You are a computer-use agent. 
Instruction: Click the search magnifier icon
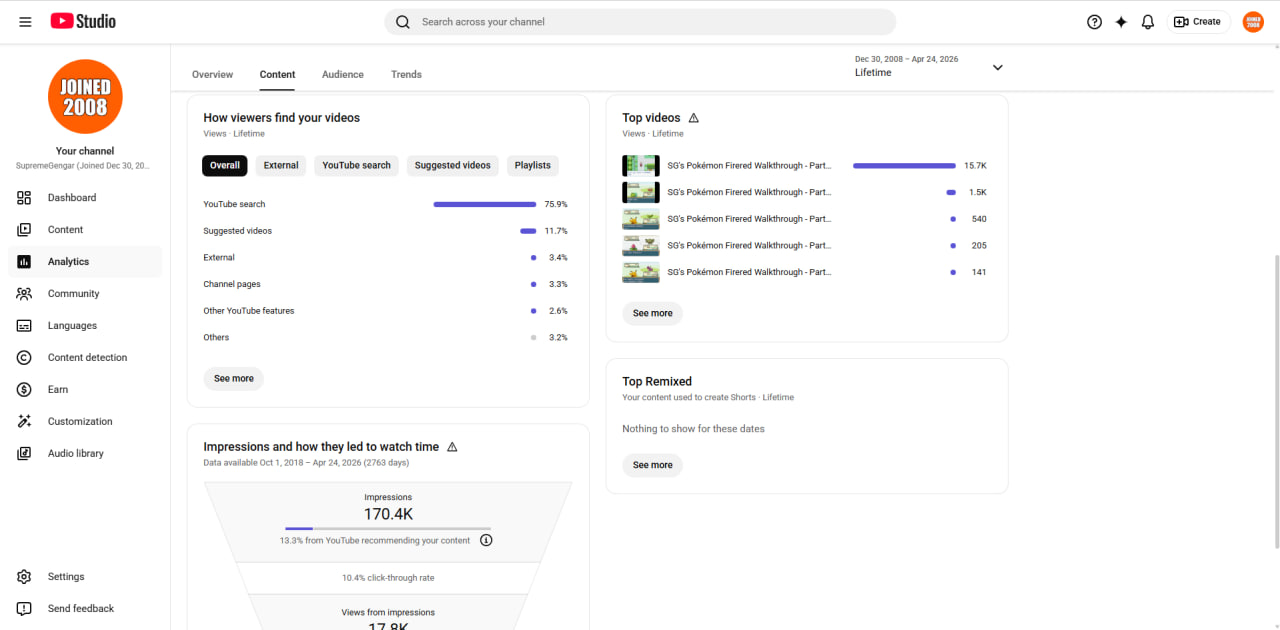[x=403, y=22]
